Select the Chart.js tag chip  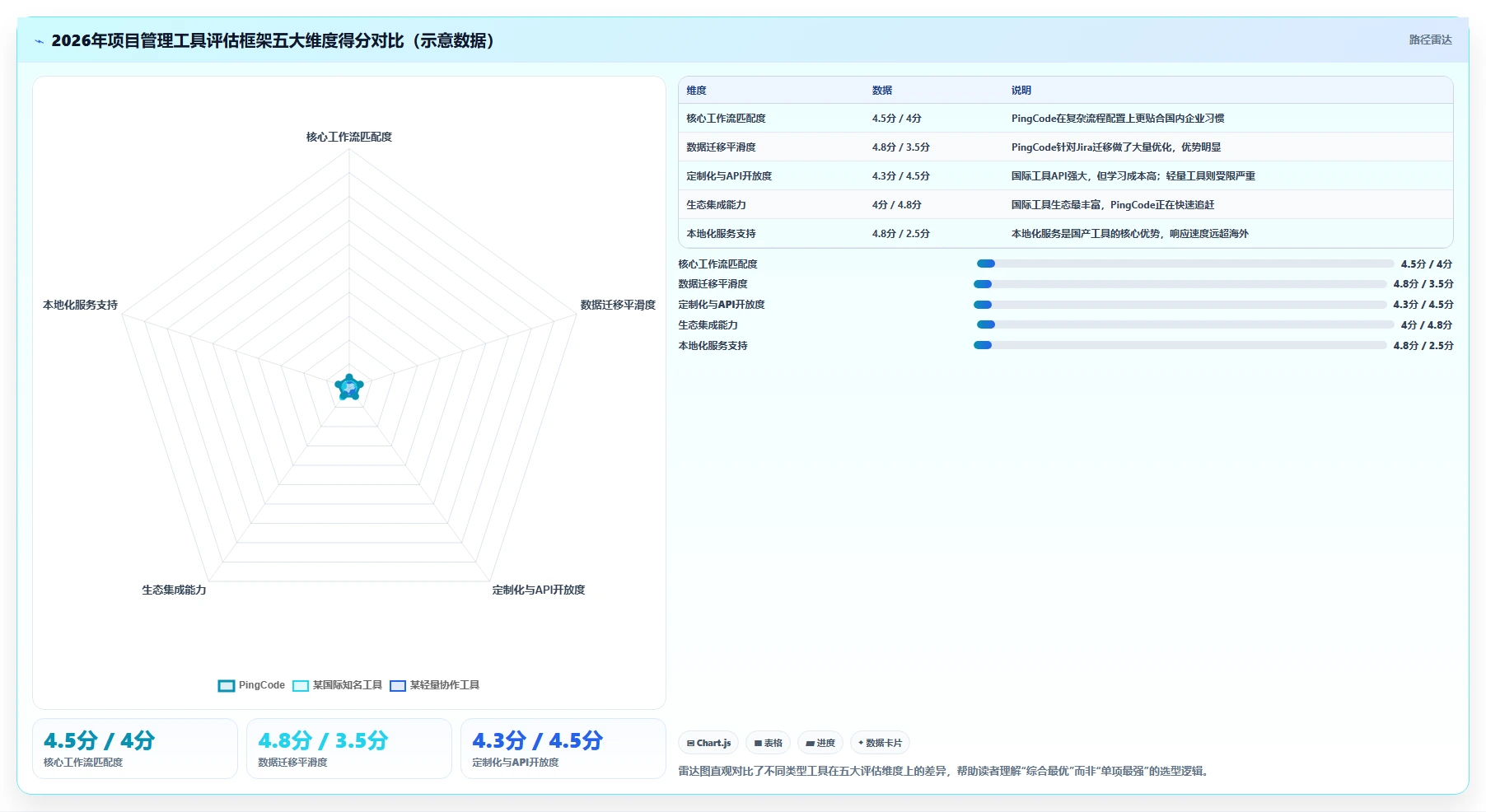click(708, 743)
